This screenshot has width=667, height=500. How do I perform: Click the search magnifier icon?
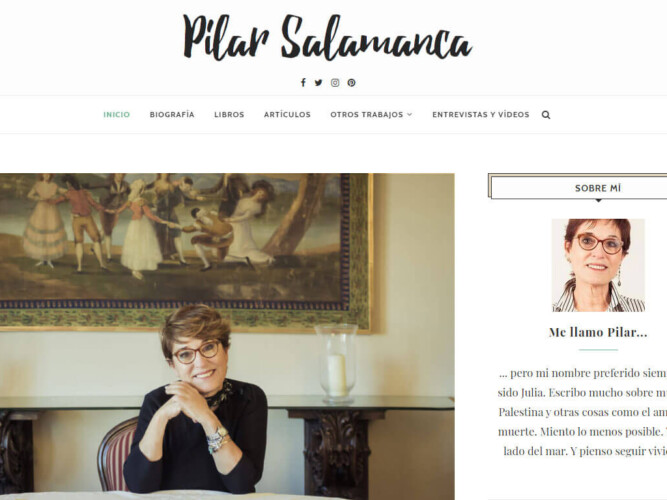(x=546, y=114)
